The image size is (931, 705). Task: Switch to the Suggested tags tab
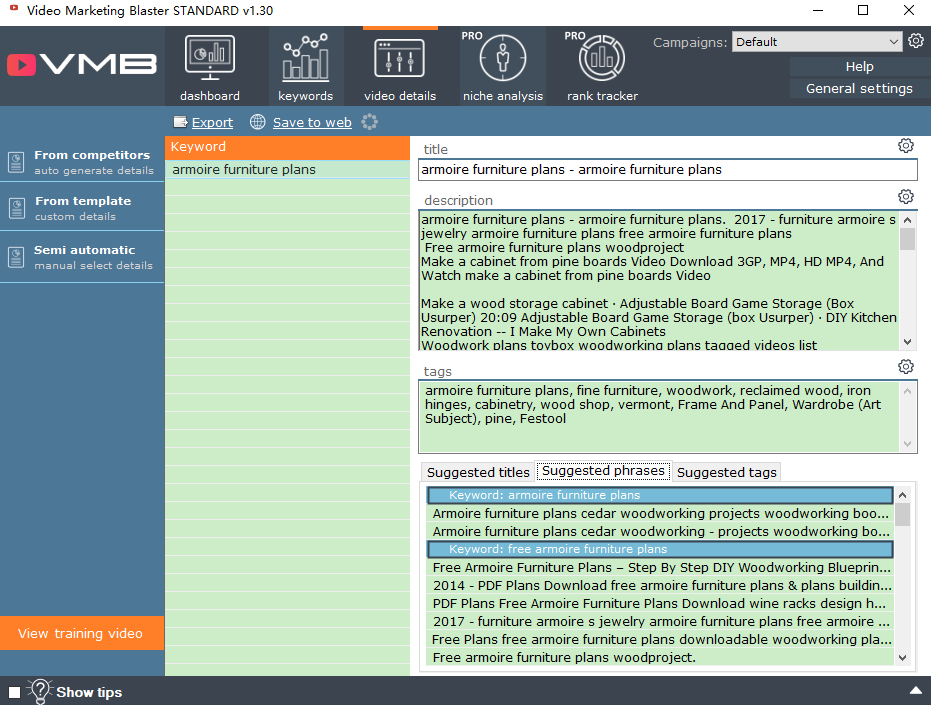click(x=726, y=472)
